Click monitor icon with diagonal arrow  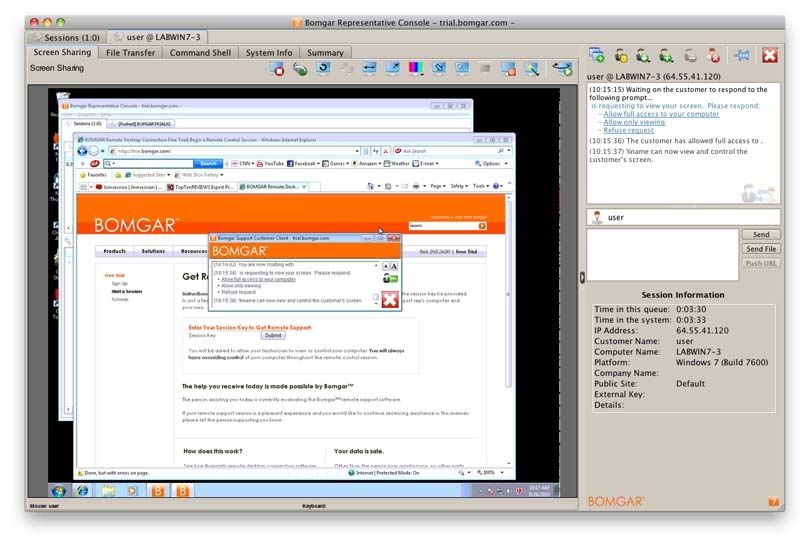(x=392, y=68)
